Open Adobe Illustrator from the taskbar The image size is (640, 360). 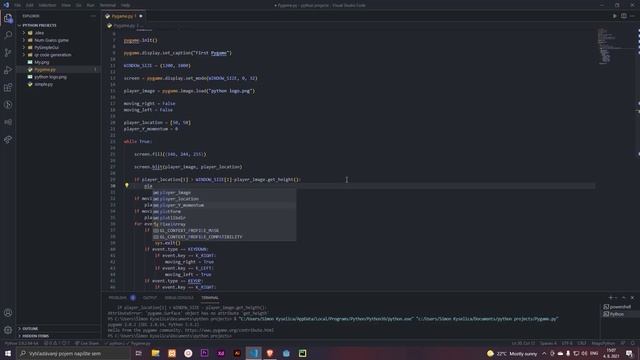pyautogui.click(x=237, y=353)
